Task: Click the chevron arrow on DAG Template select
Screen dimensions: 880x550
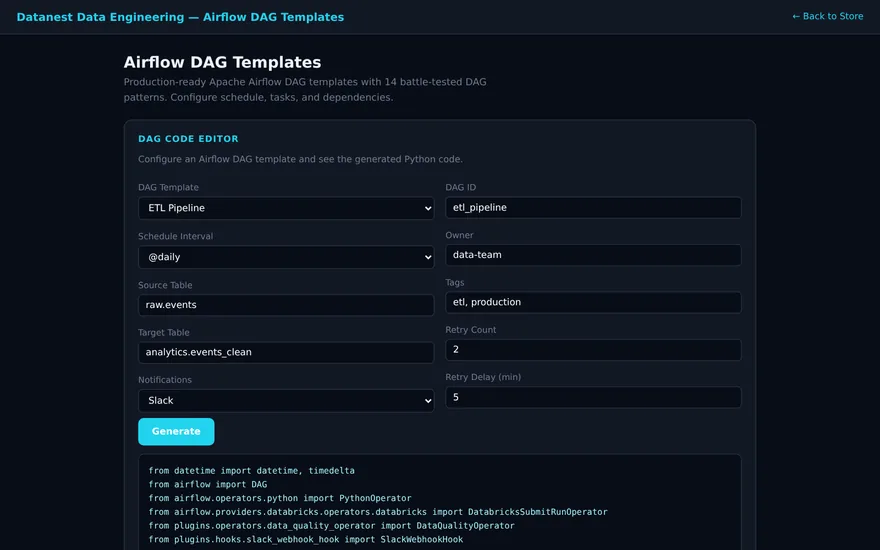Action: (428, 208)
